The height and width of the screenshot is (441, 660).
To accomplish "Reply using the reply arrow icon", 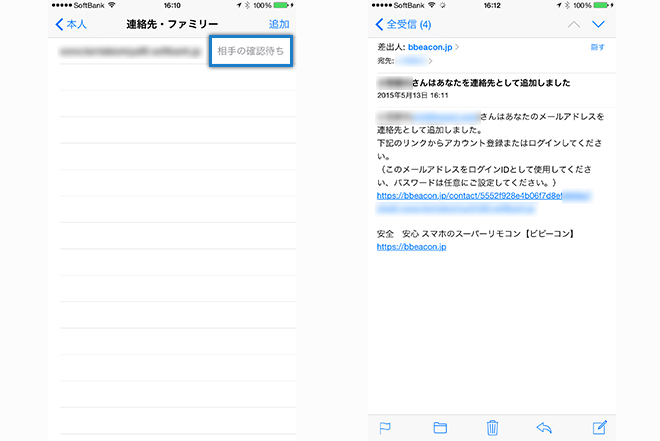I will coord(544,428).
